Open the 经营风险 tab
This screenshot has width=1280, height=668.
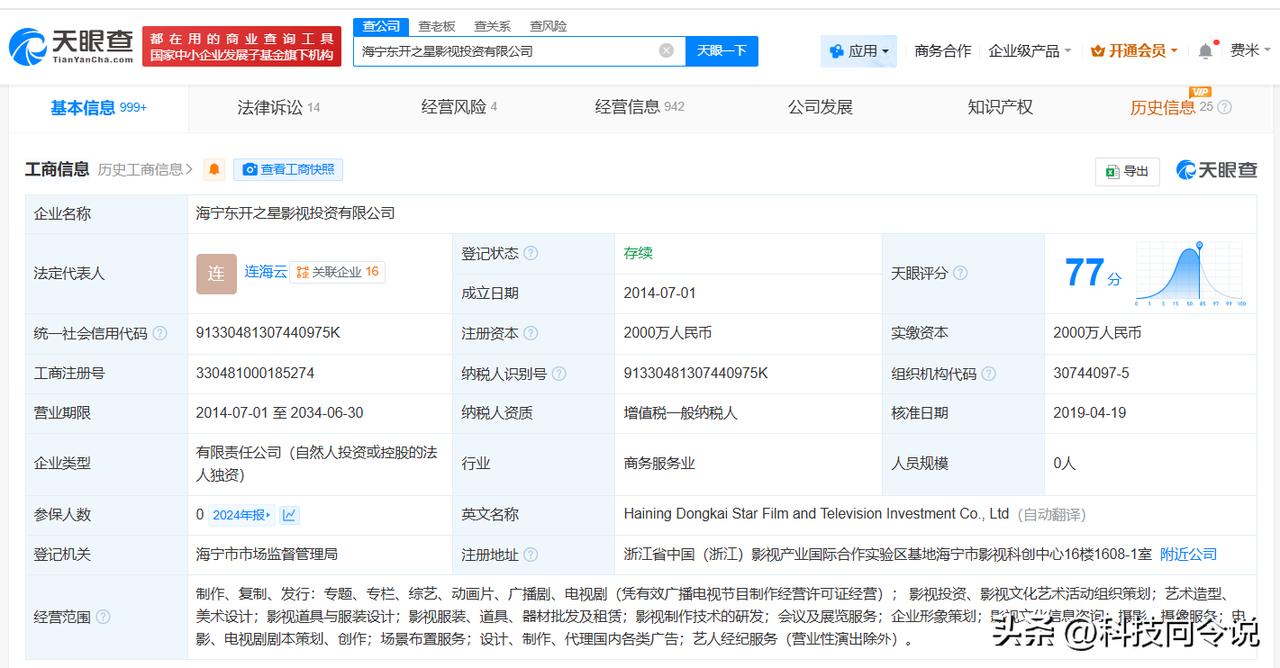pos(459,107)
